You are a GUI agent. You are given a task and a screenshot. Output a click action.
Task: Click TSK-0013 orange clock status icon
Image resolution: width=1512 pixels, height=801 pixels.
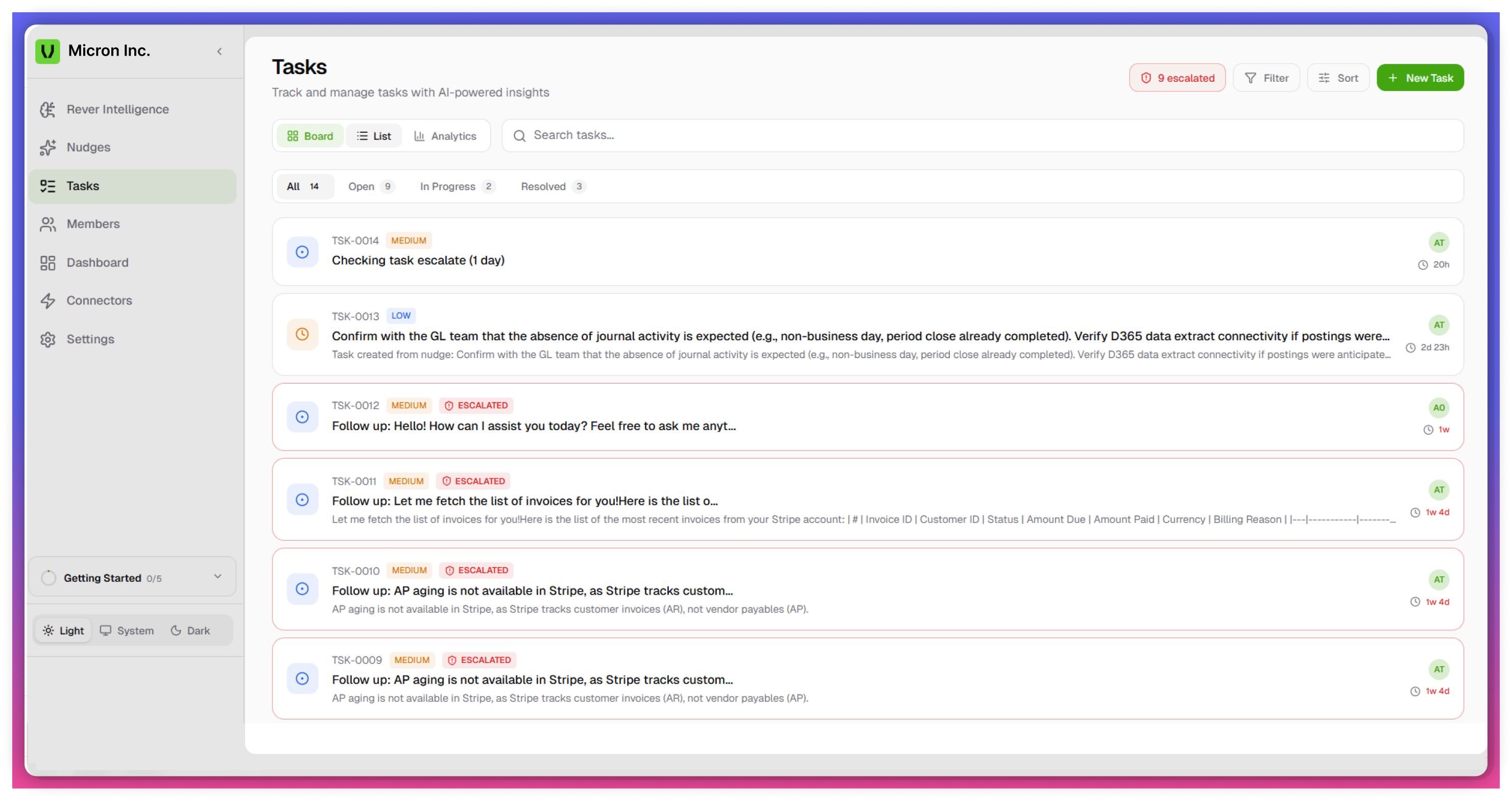pos(302,334)
